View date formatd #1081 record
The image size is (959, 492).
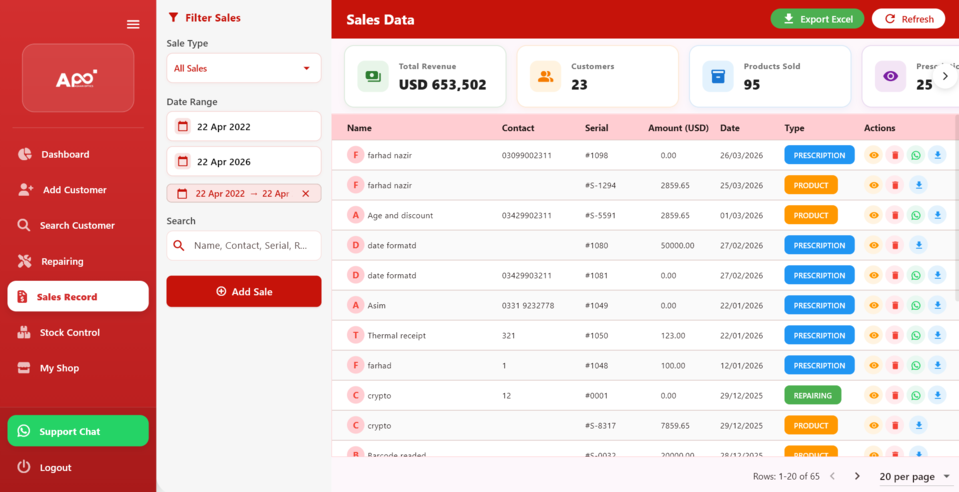pos(874,275)
